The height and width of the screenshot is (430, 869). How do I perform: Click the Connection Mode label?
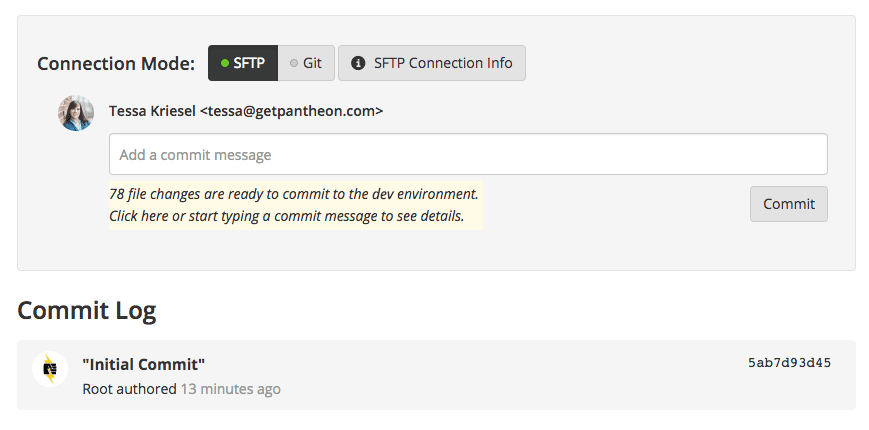[116, 64]
